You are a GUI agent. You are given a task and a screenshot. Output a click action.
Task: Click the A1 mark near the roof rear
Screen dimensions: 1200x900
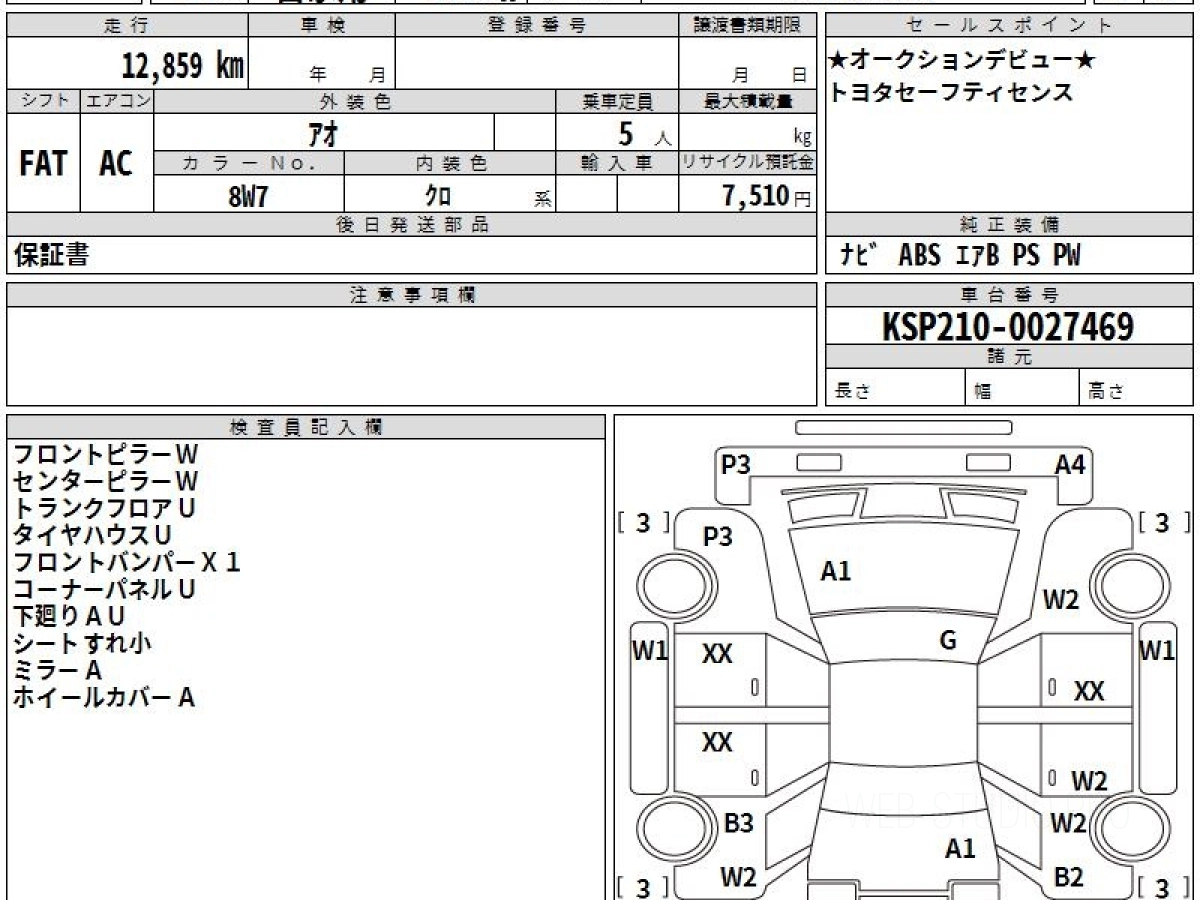point(960,849)
